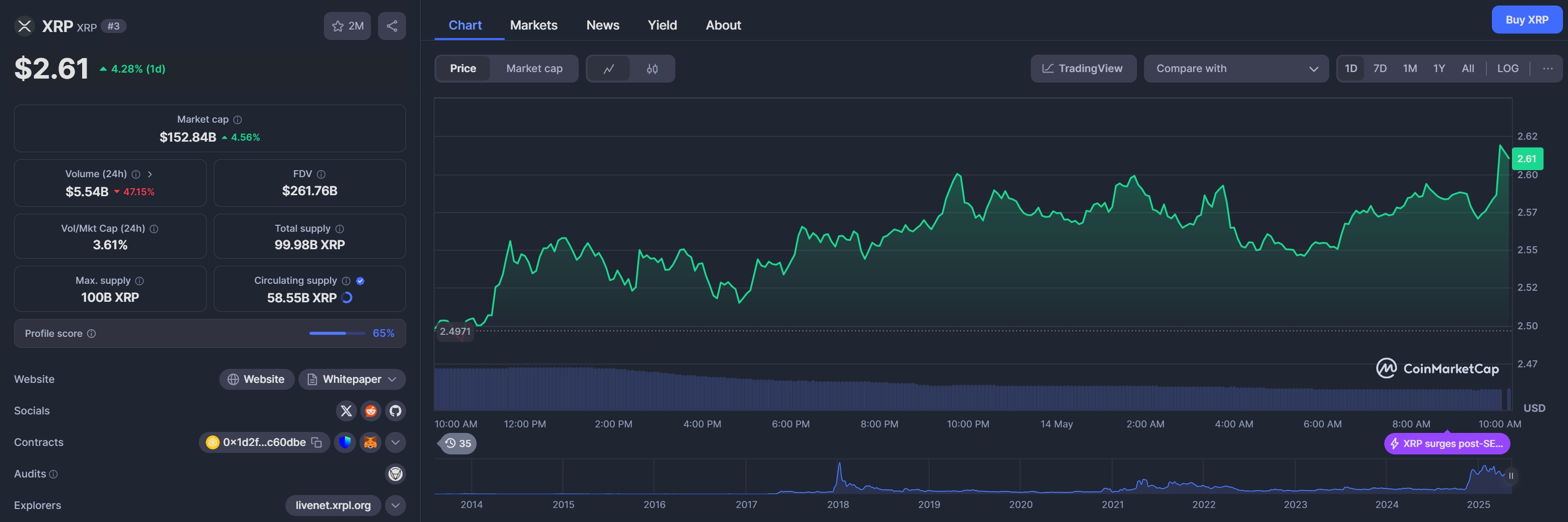This screenshot has height=522, width=1568.
Task: Set chart range to 1D
Action: [1351, 69]
